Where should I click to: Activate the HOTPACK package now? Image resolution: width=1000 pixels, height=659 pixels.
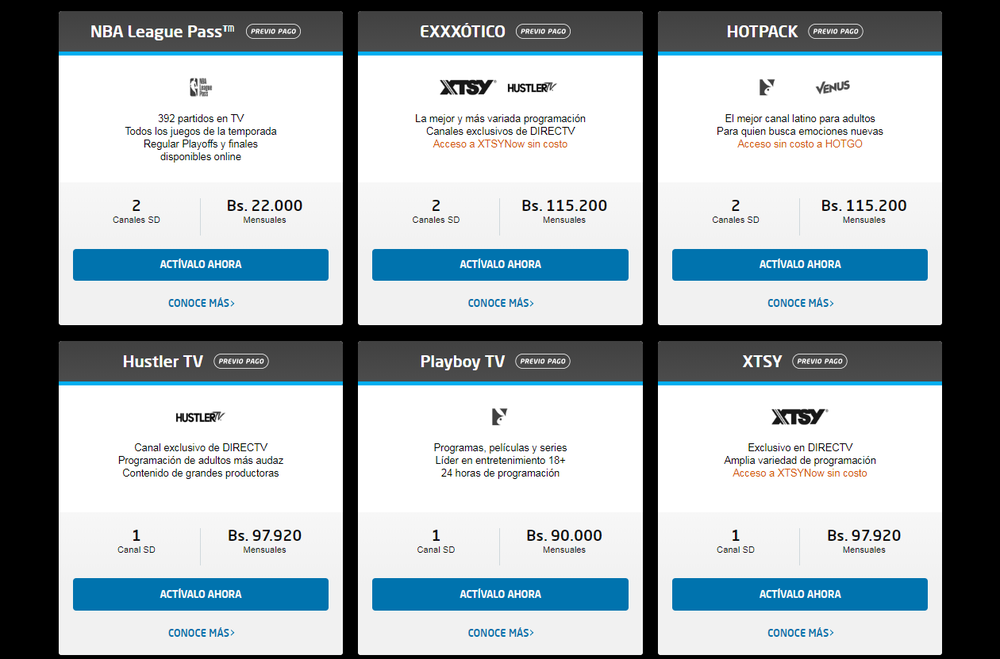[x=800, y=265]
